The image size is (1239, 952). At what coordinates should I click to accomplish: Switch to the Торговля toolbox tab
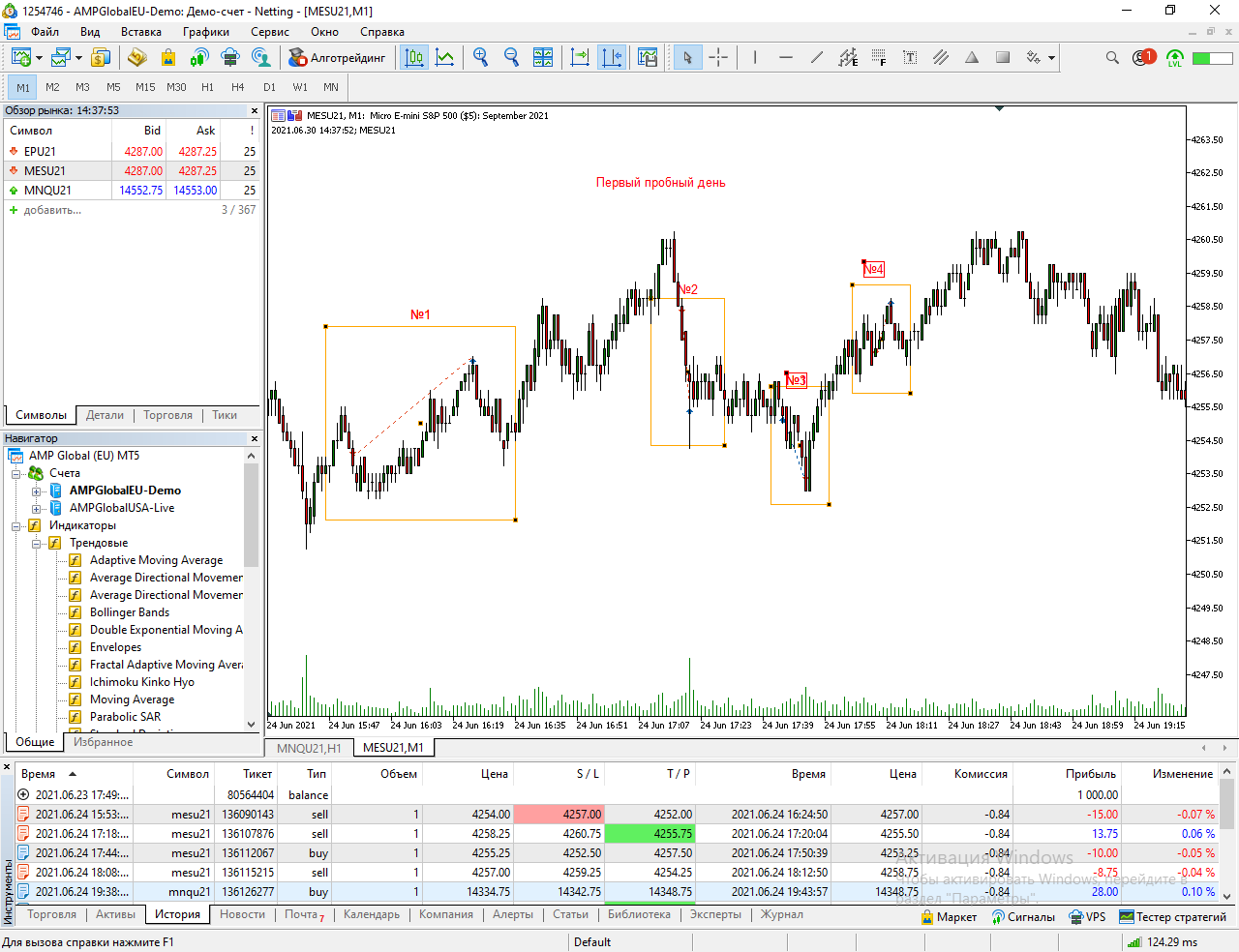tap(51, 914)
